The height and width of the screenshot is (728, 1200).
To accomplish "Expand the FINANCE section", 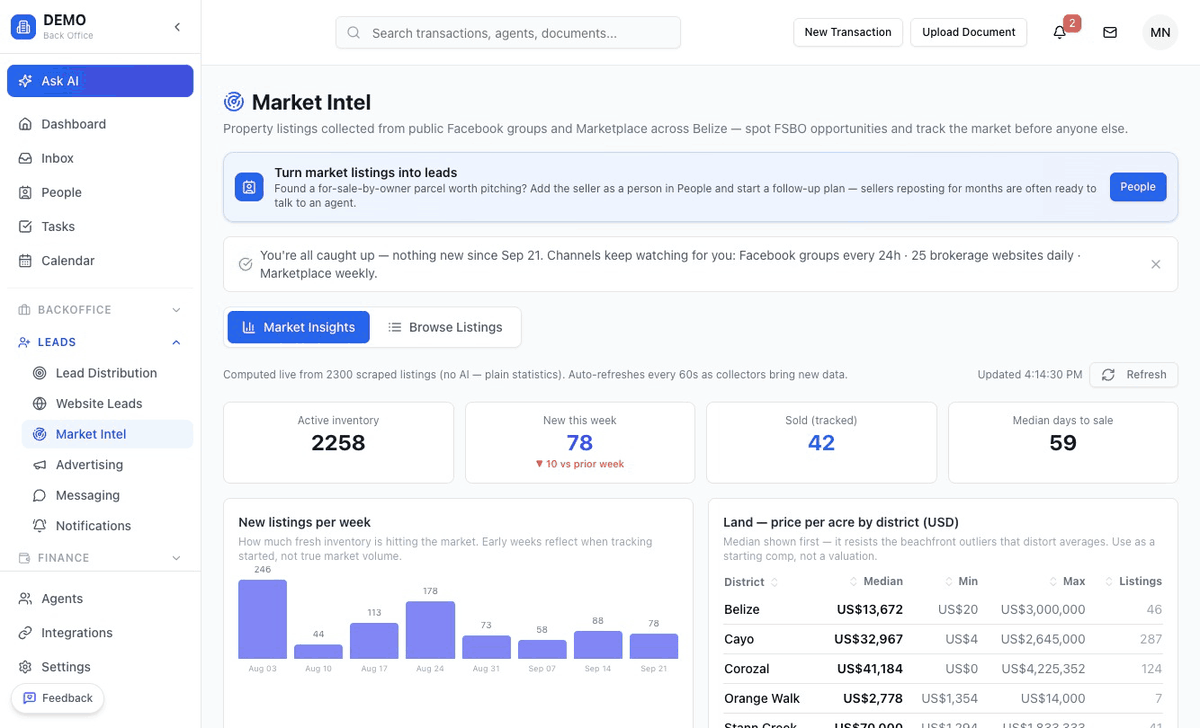I will tap(100, 558).
